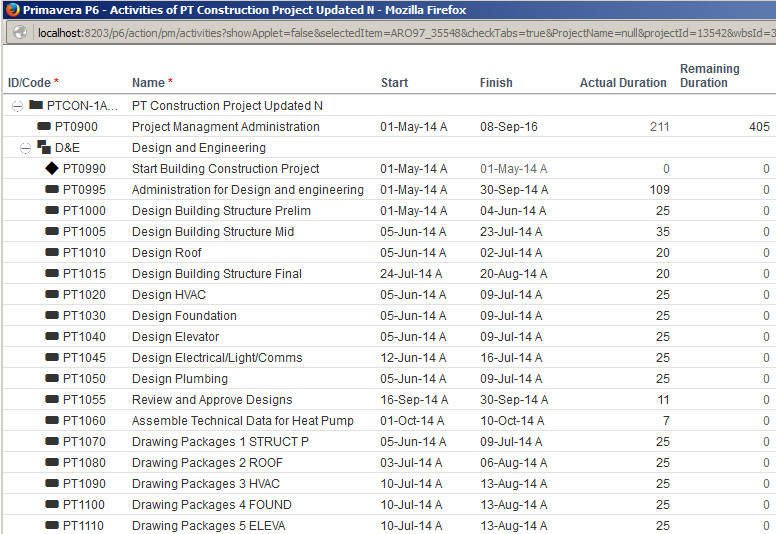
Task: Click the activity icon for PT1015
Action: (52, 273)
